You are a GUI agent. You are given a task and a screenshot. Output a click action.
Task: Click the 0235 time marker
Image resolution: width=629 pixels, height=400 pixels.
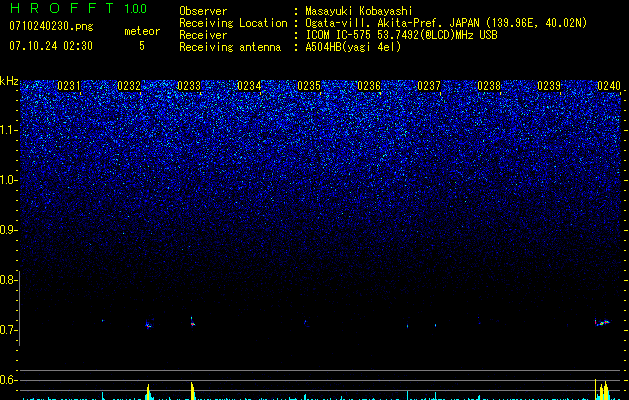309,86
